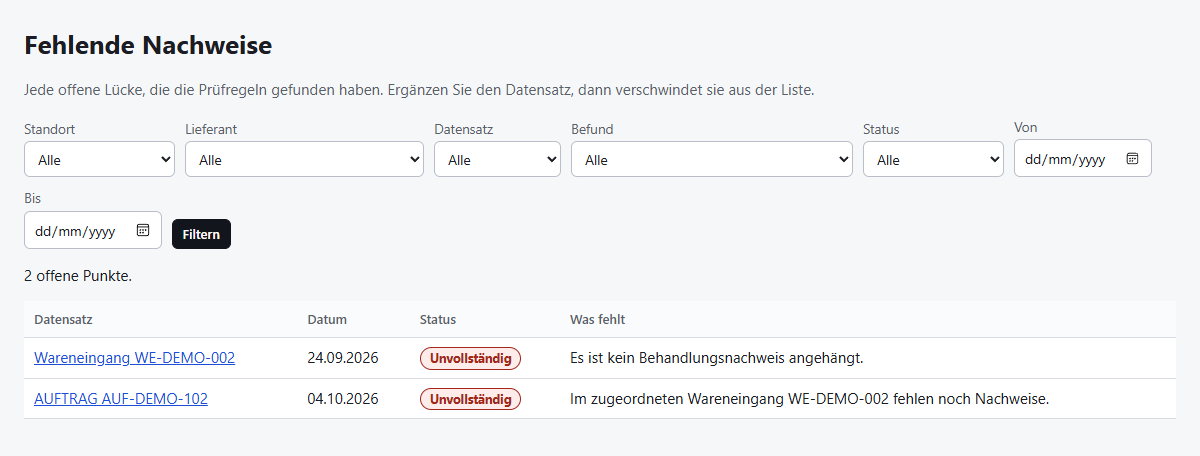The height and width of the screenshot is (456, 1200).
Task: Select the Datensatz column header in the table
Action: pos(63,320)
